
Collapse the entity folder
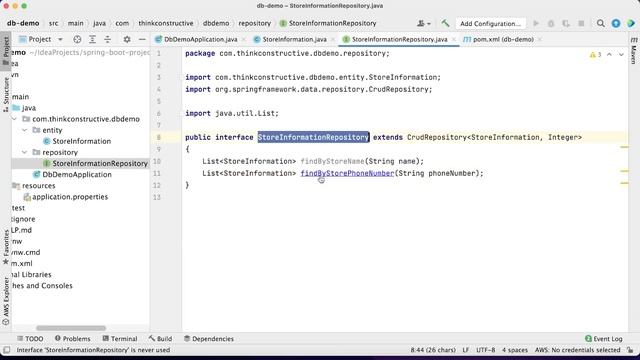tap(25, 130)
